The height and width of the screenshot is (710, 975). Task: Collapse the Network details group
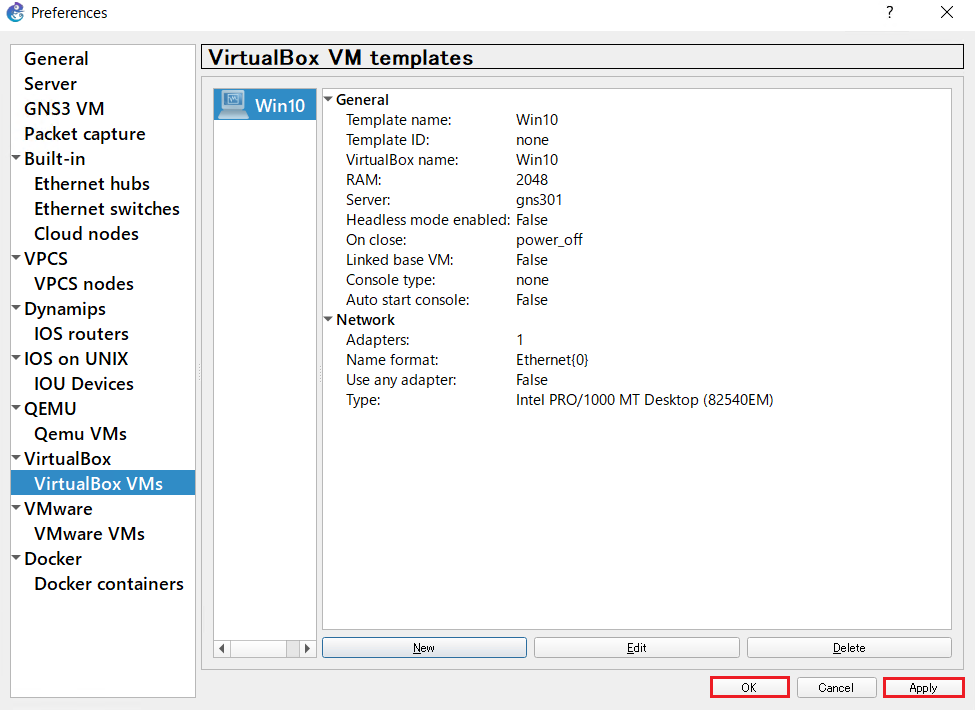point(328,319)
